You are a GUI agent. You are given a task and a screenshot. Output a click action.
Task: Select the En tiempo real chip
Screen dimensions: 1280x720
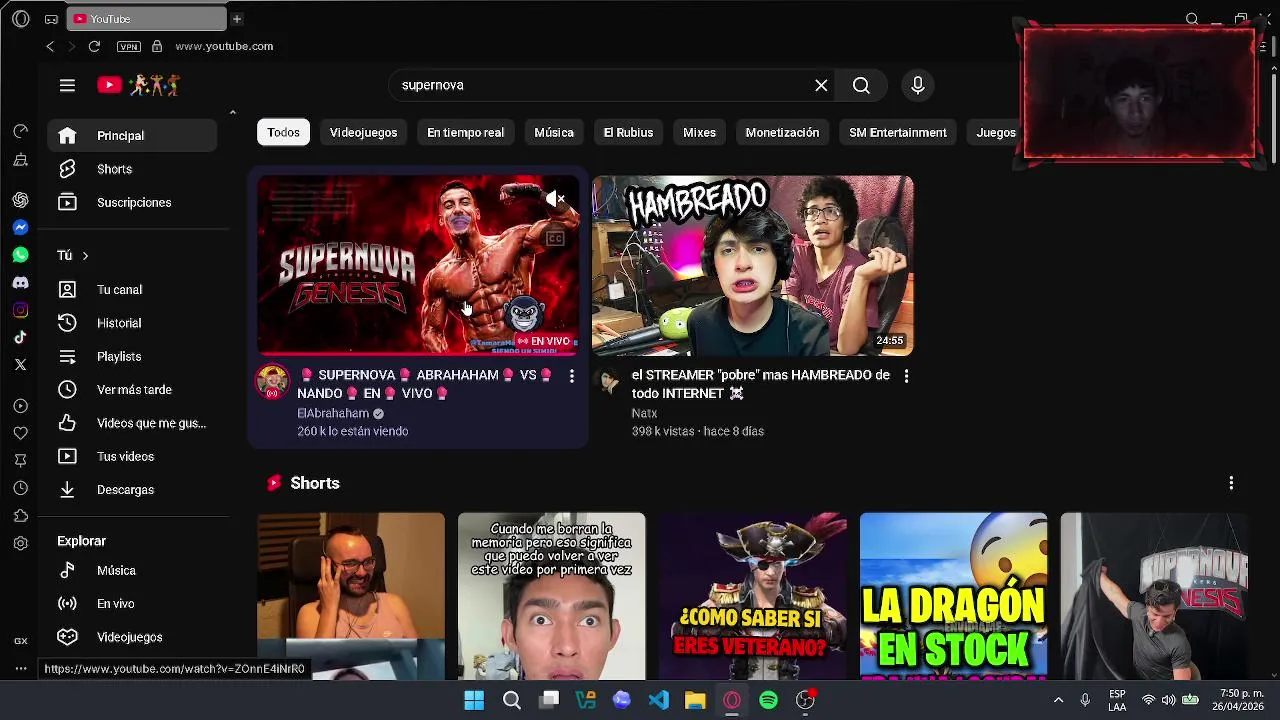465,132
